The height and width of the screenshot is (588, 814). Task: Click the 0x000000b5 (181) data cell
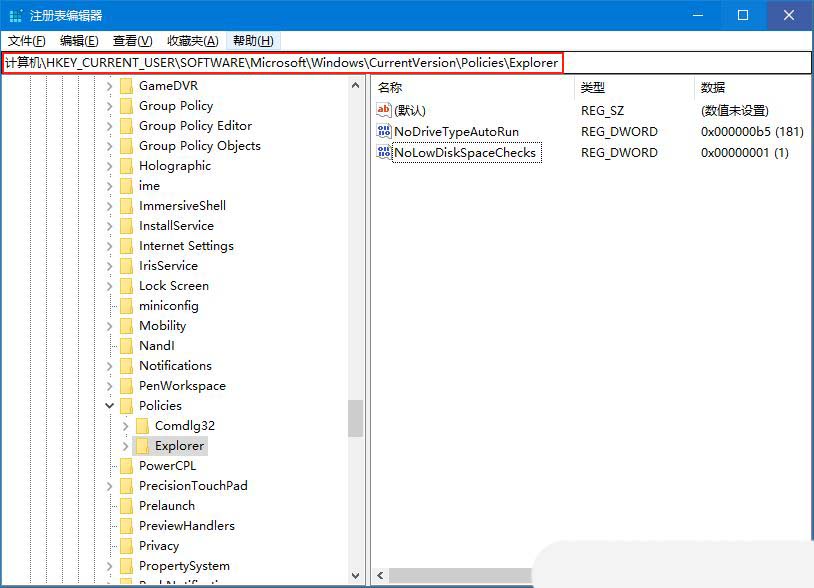coord(752,132)
